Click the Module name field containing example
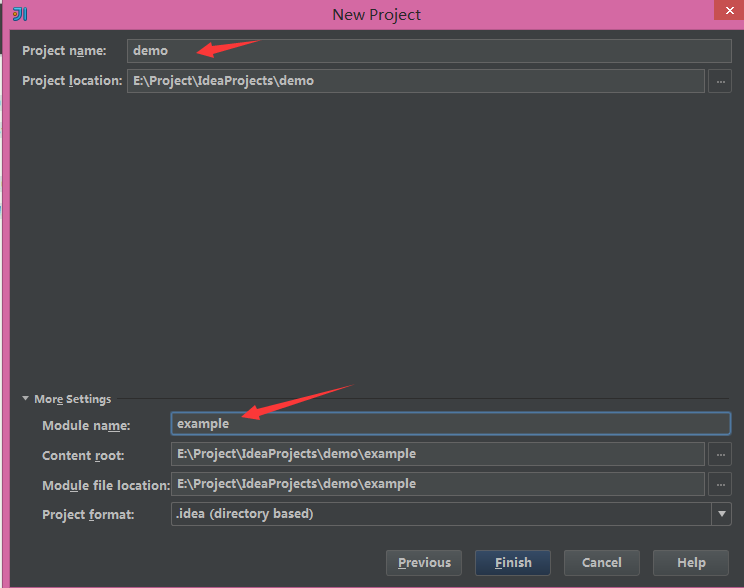Image resolution: width=744 pixels, height=588 pixels. point(450,423)
